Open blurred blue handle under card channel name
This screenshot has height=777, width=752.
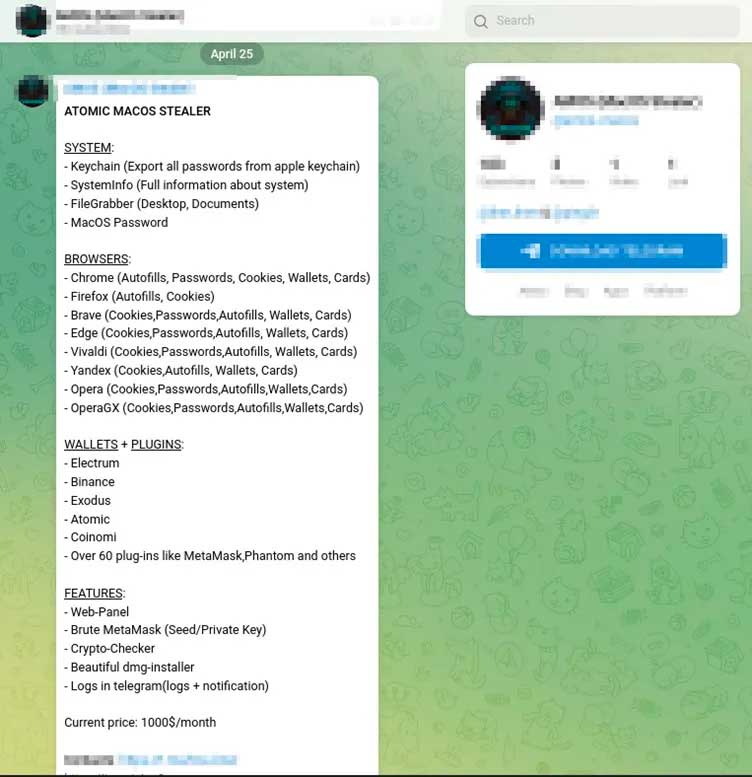click(x=596, y=121)
